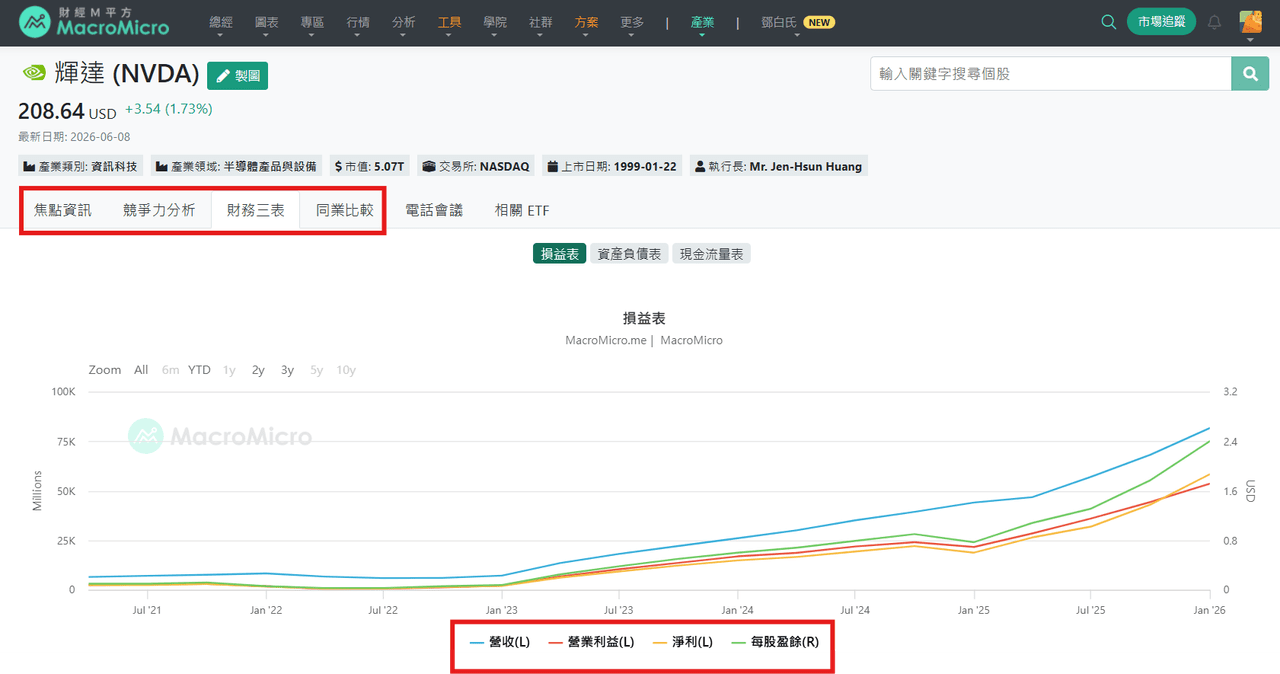
Task: Switch to the 相關 ETF tab
Action: [522, 210]
